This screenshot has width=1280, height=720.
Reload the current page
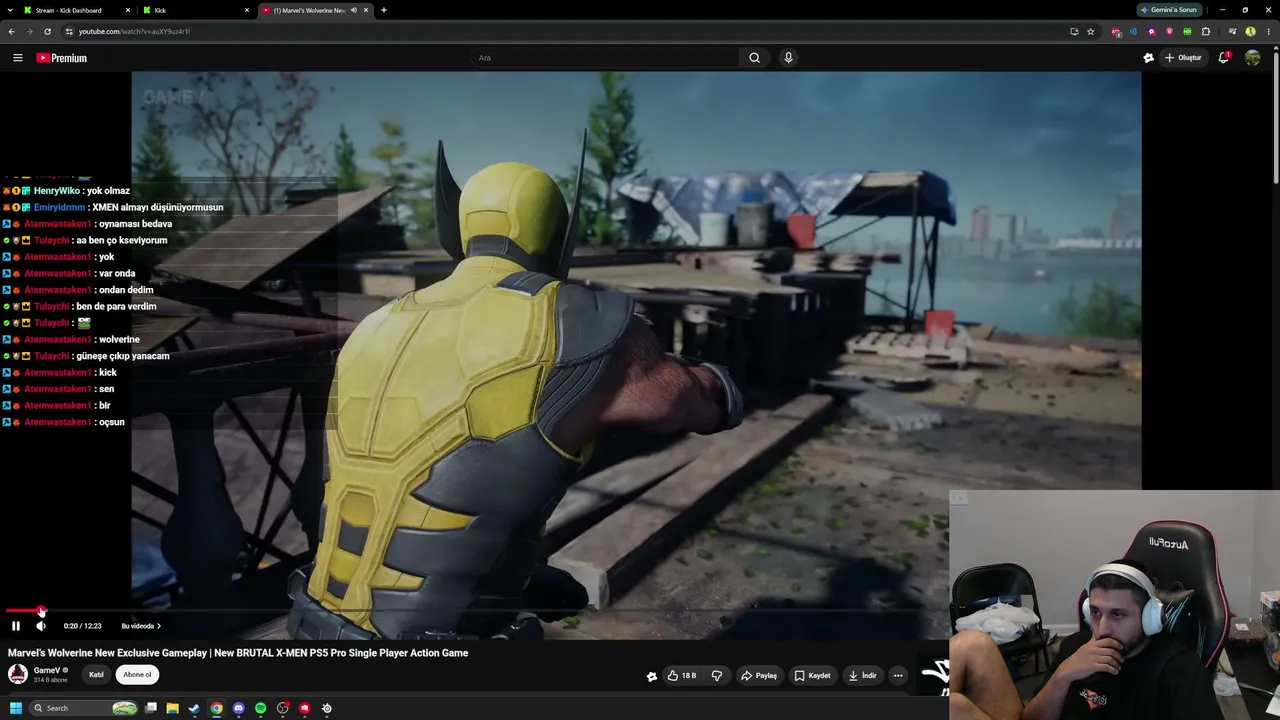point(47,31)
